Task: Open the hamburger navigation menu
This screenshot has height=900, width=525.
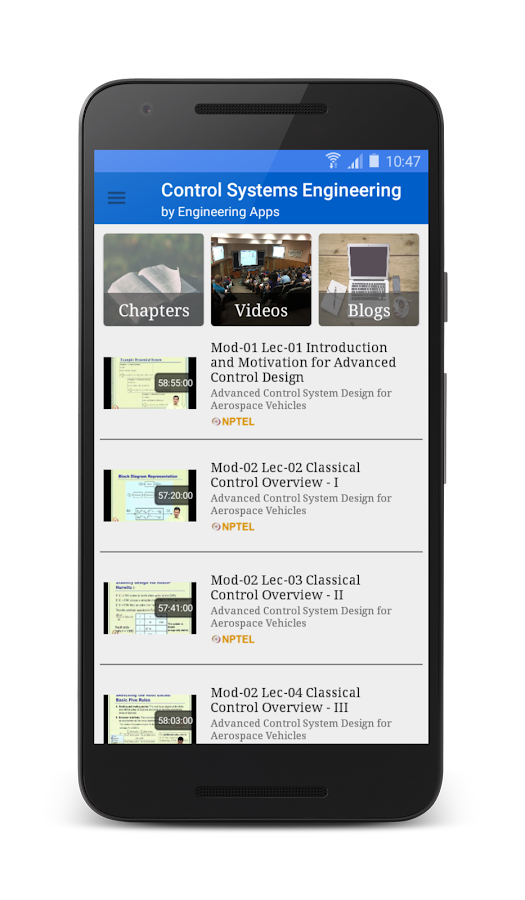Action: pyautogui.click(x=116, y=199)
